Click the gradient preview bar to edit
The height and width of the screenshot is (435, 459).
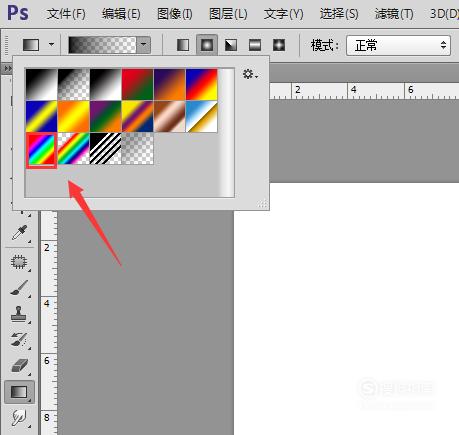pos(102,45)
